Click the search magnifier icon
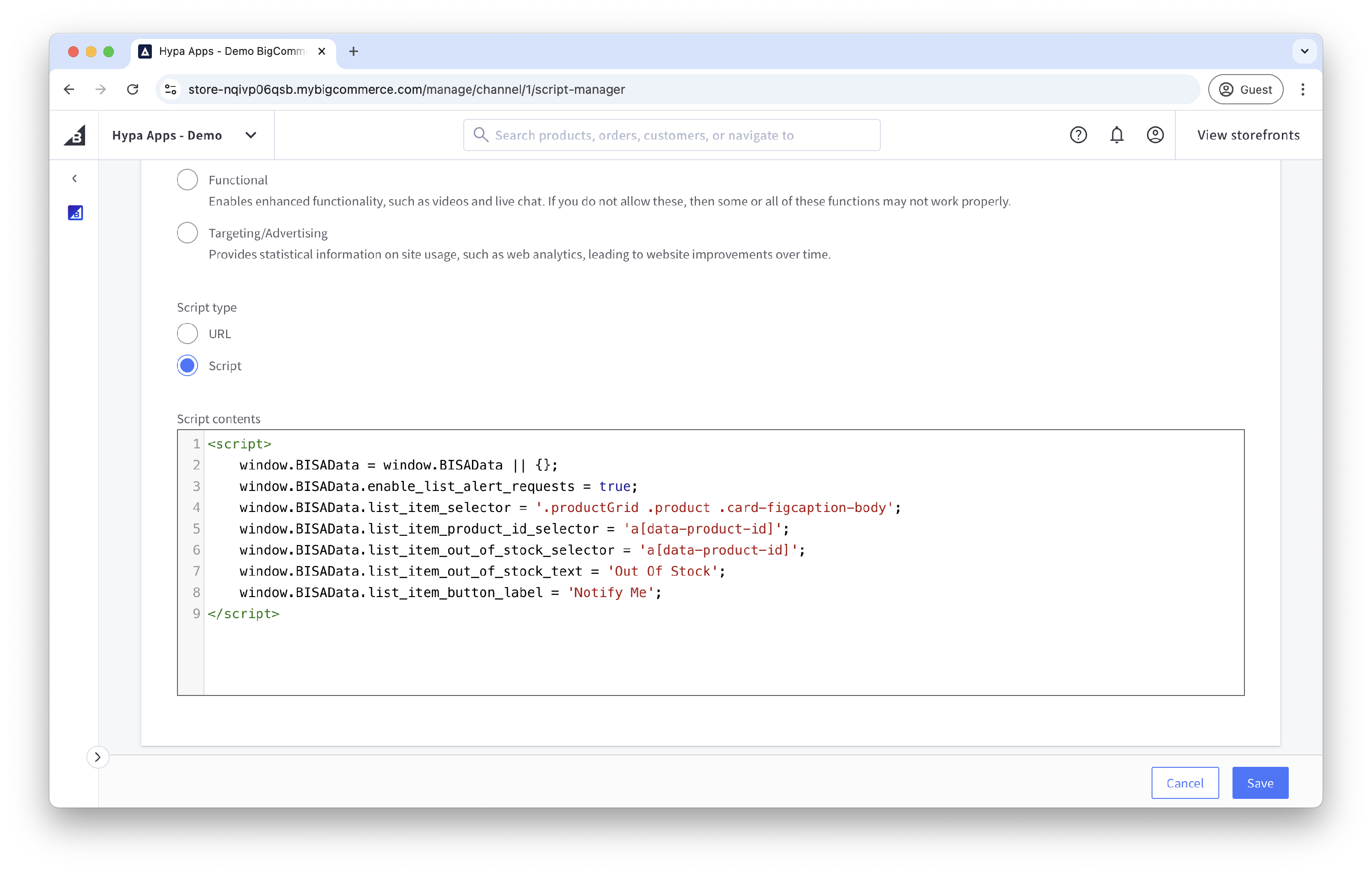Viewport: 1372px width, 873px height. click(x=481, y=135)
